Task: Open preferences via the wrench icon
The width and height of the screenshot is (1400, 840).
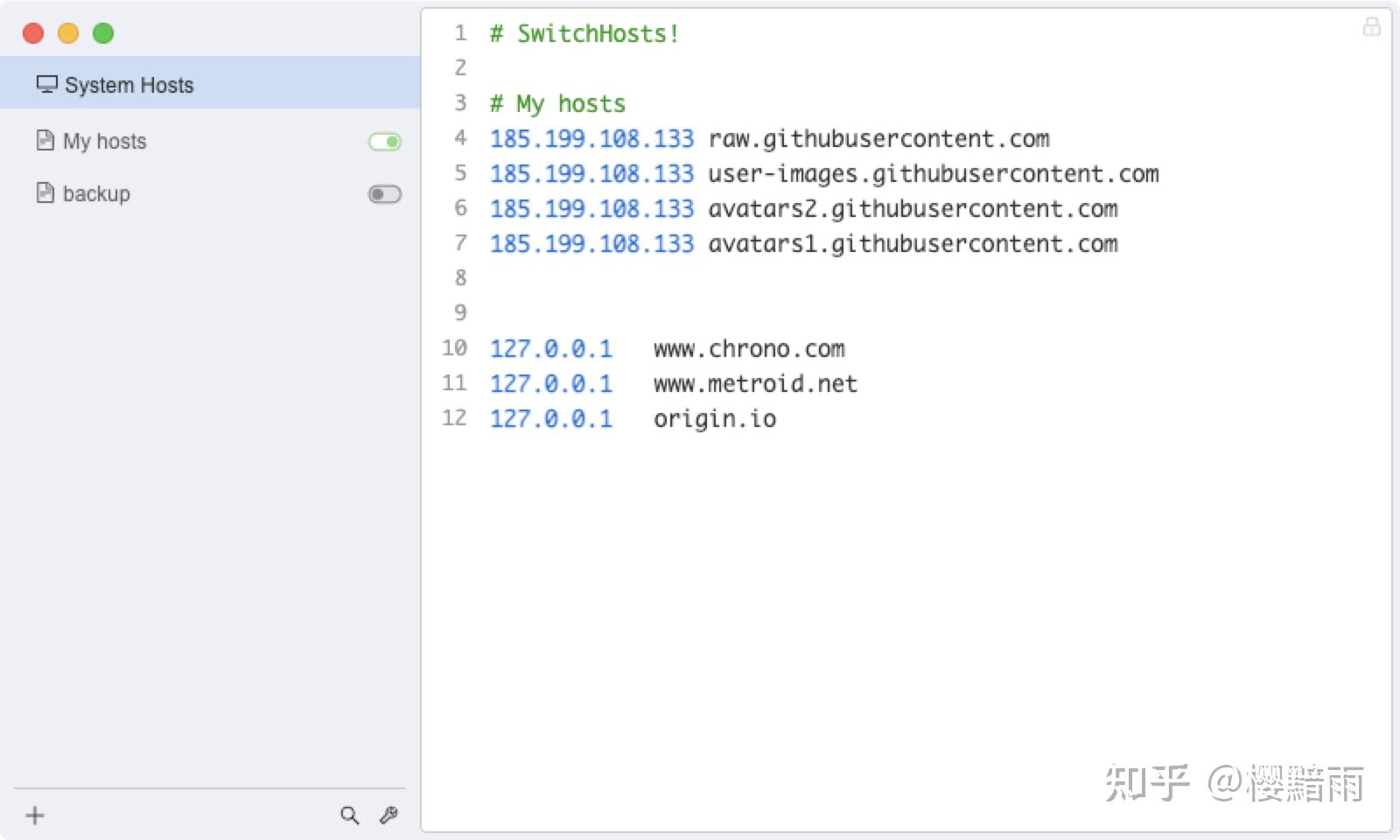Action: pyautogui.click(x=389, y=815)
